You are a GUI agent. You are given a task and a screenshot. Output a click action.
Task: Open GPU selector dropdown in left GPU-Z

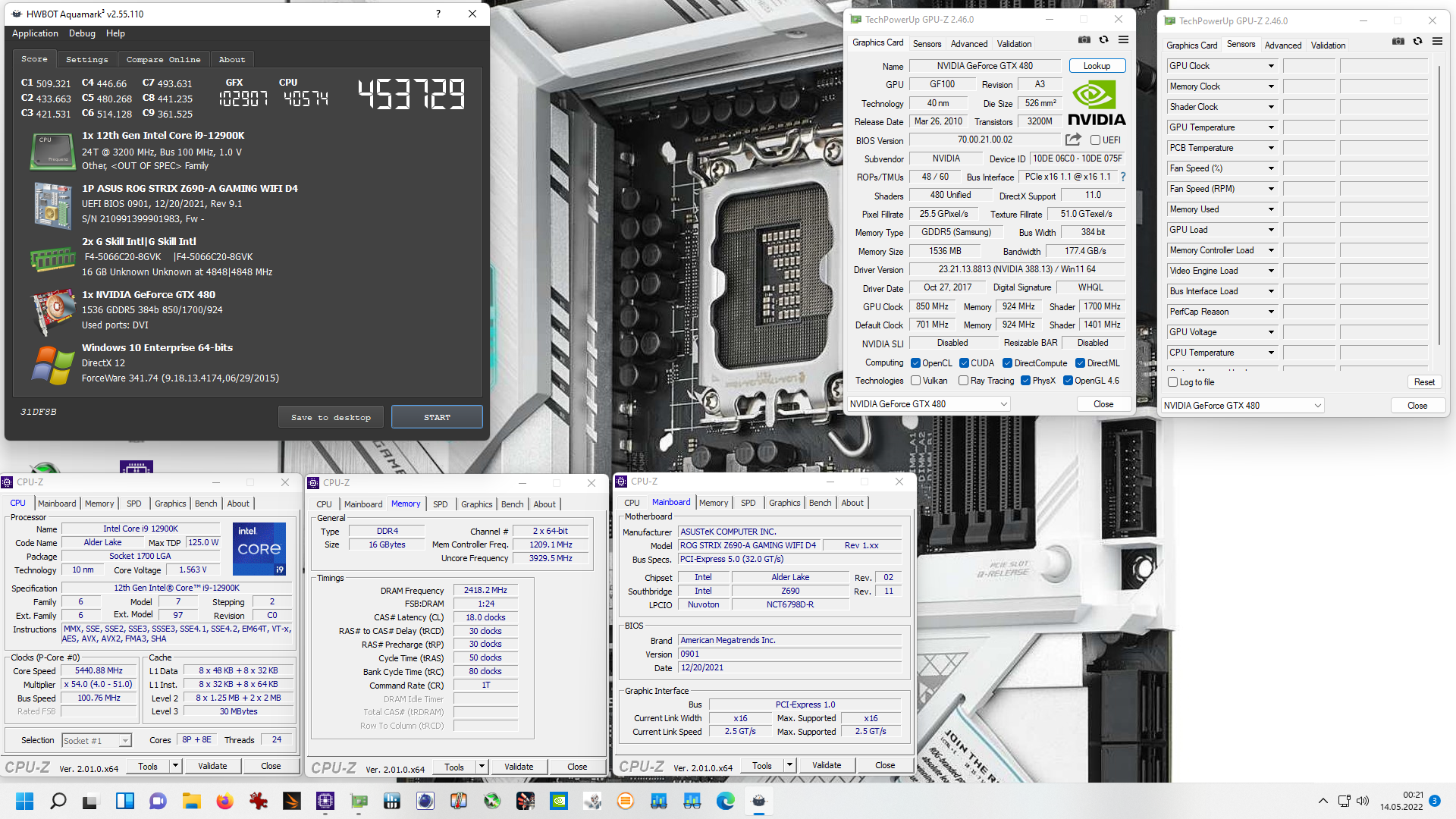click(x=928, y=404)
